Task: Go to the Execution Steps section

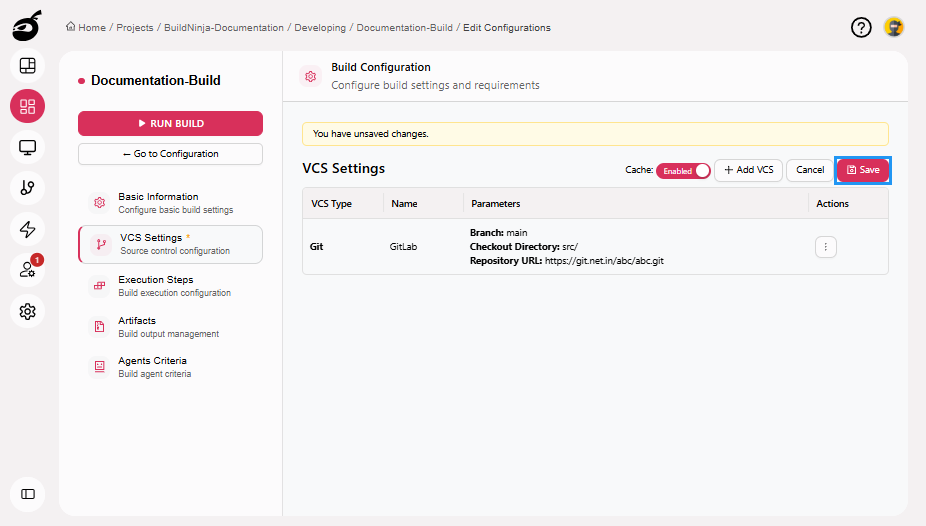Action: [x=170, y=286]
